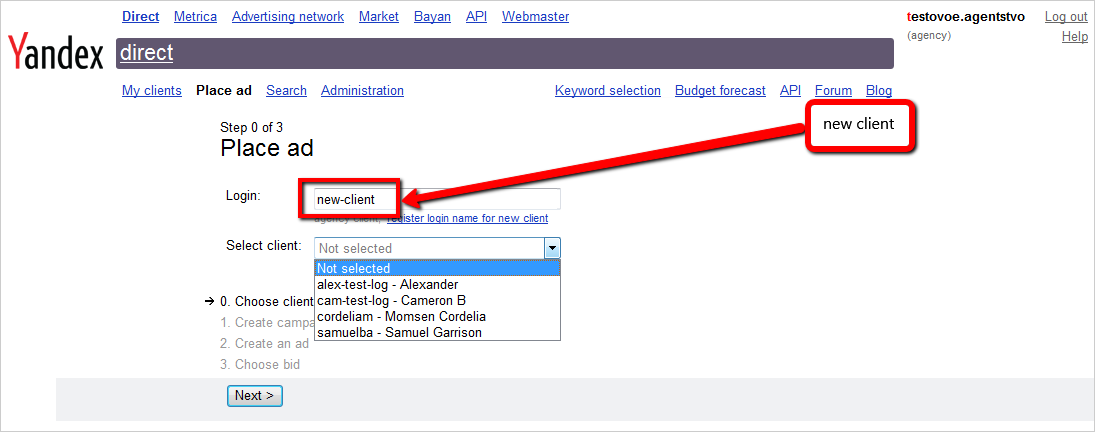Click register login name for new client
The height and width of the screenshot is (432, 1095).
[x=467, y=218]
